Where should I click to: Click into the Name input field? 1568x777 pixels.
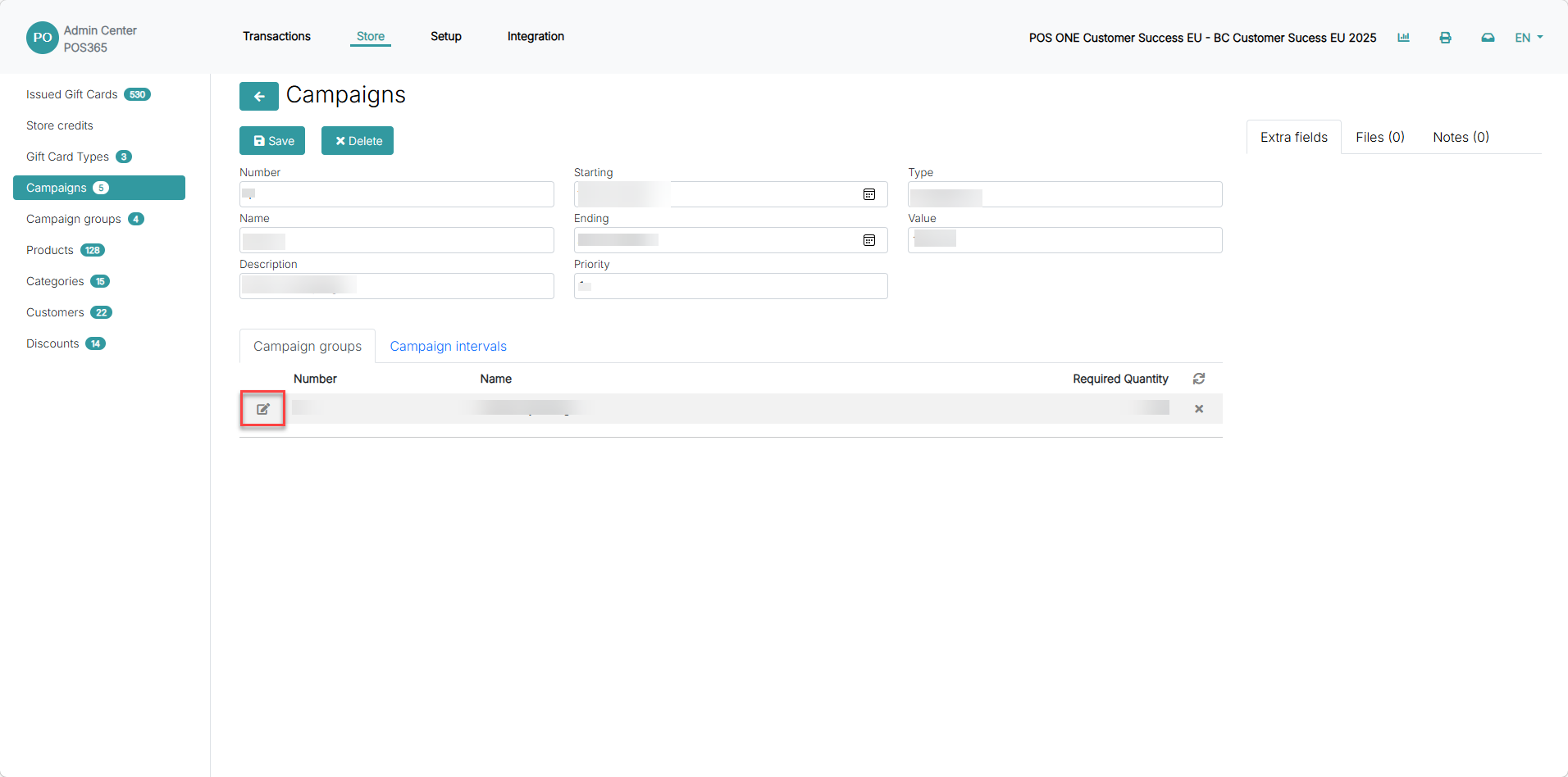(397, 240)
